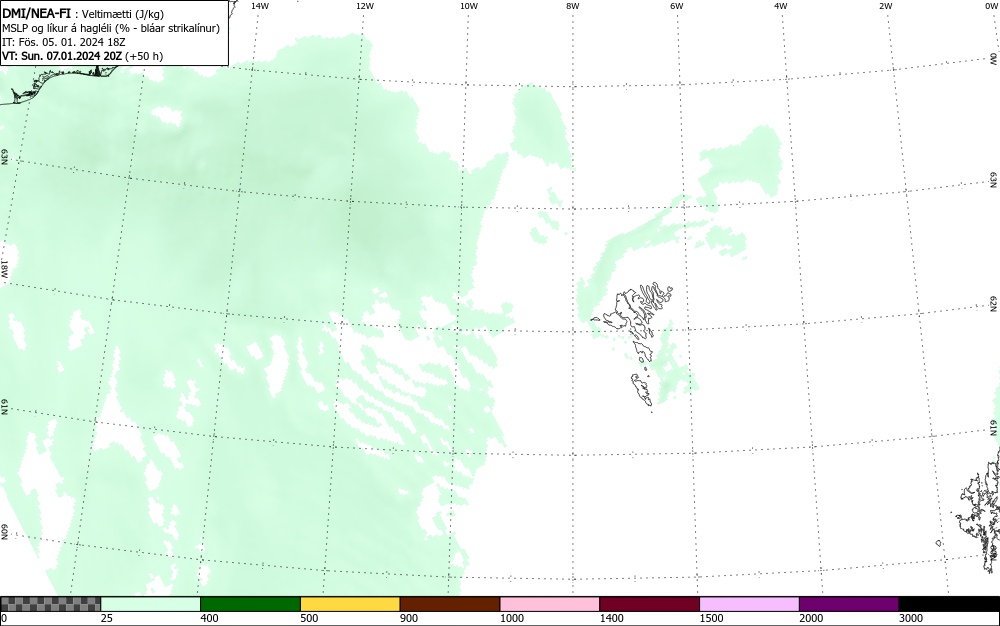Pick the lavender 1500–2000 legend swatch

coord(749,604)
